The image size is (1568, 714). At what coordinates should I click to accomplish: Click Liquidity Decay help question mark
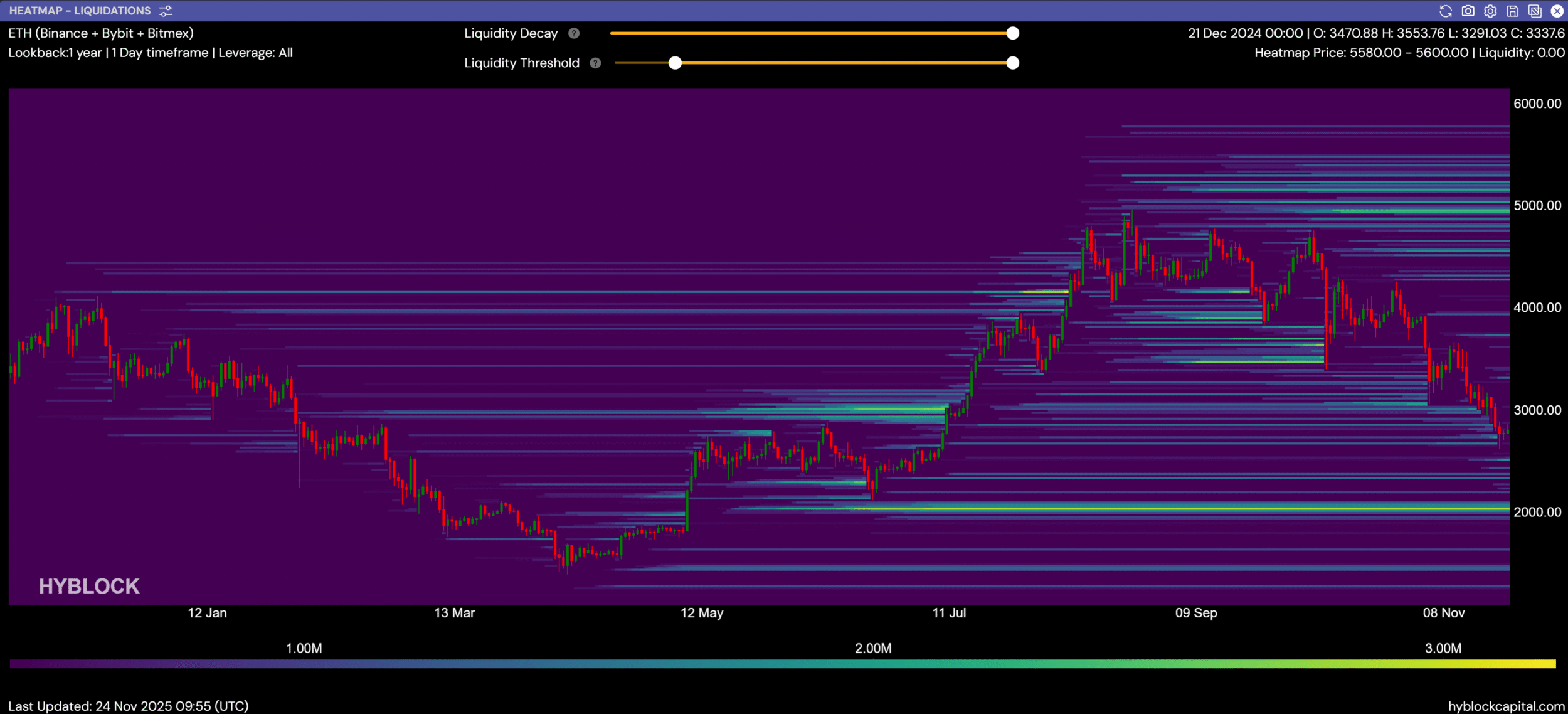573,33
